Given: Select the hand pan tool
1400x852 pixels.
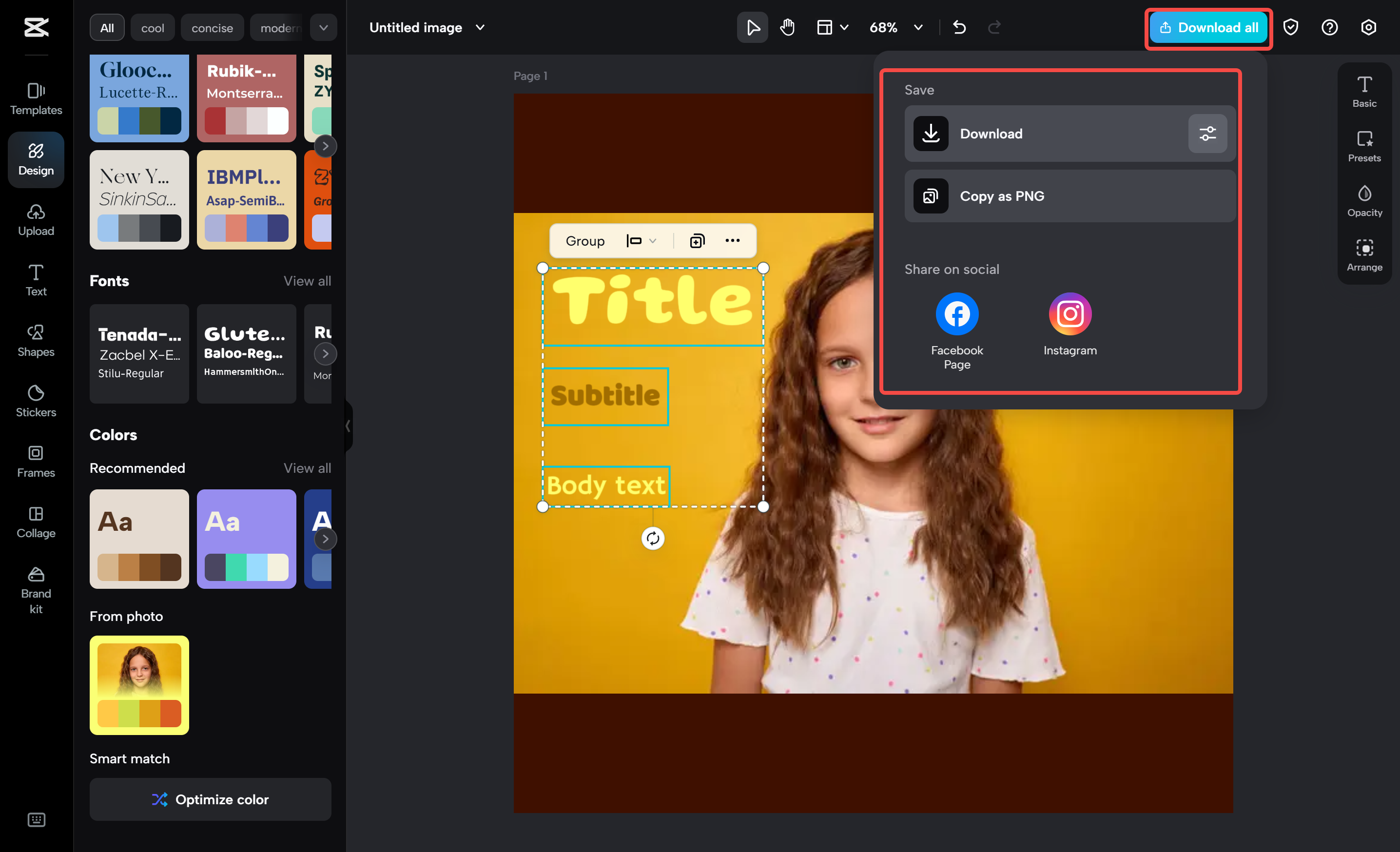Looking at the screenshot, I should pyautogui.click(x=787, y=27).
